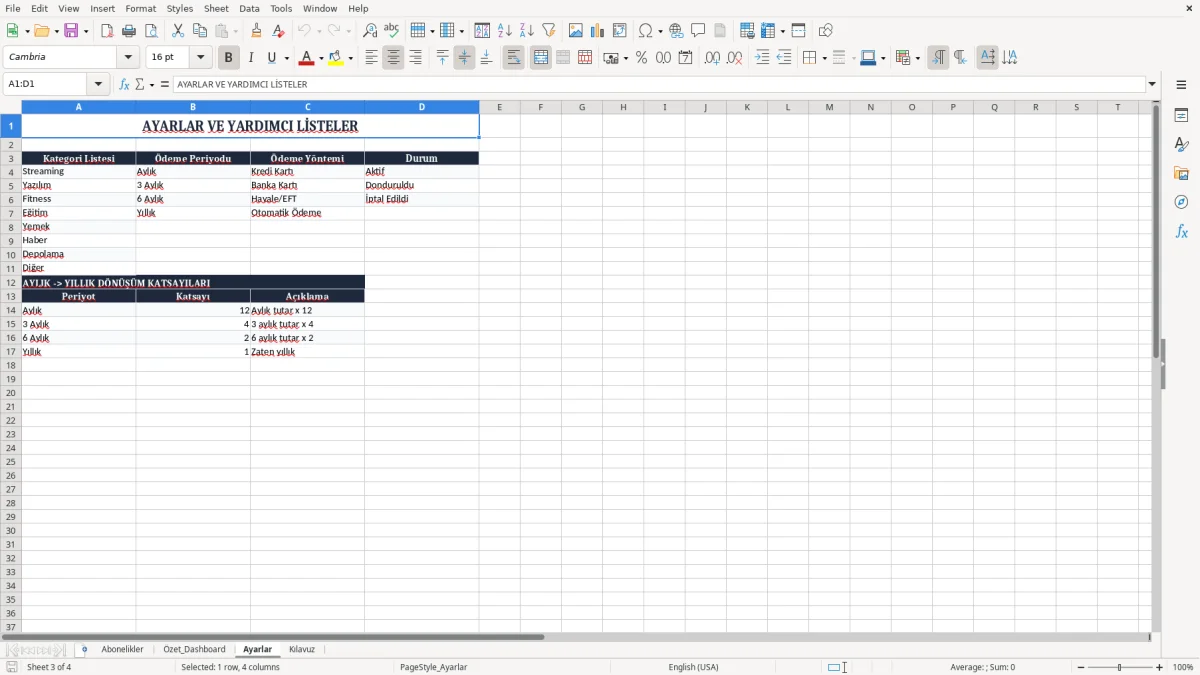Click the AutoFilter funnel icon
Viewport: 1200px width, 675px height.
pos(549,31)
